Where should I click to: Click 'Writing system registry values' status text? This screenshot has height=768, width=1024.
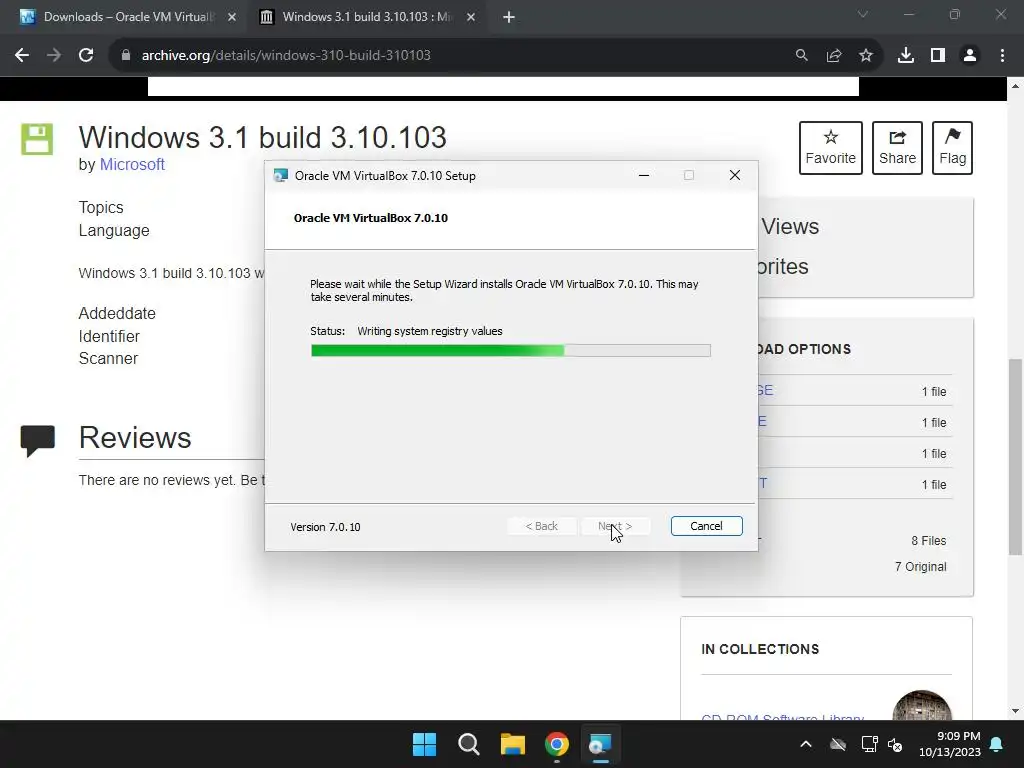tap(430, 331)
